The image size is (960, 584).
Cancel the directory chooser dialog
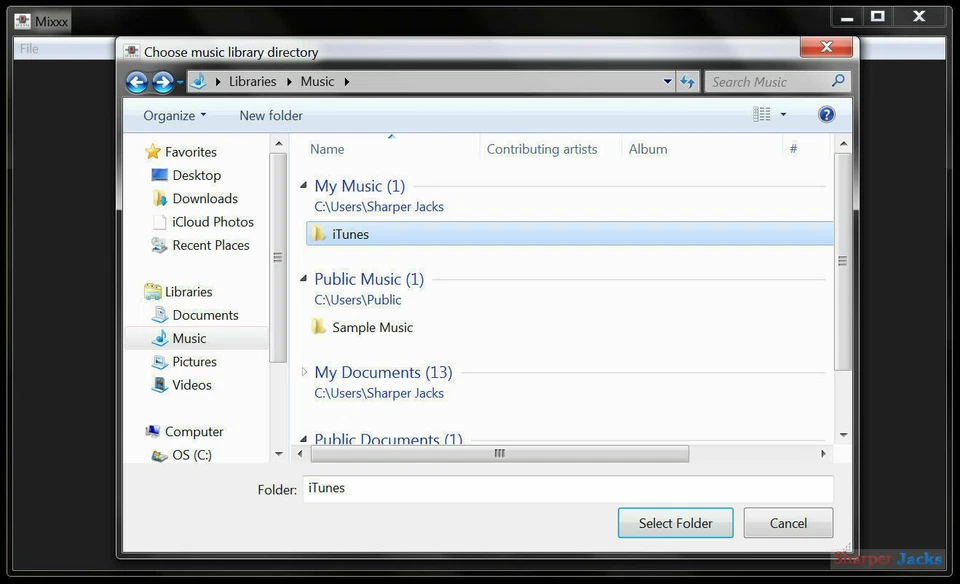click(x=788, y=522)
